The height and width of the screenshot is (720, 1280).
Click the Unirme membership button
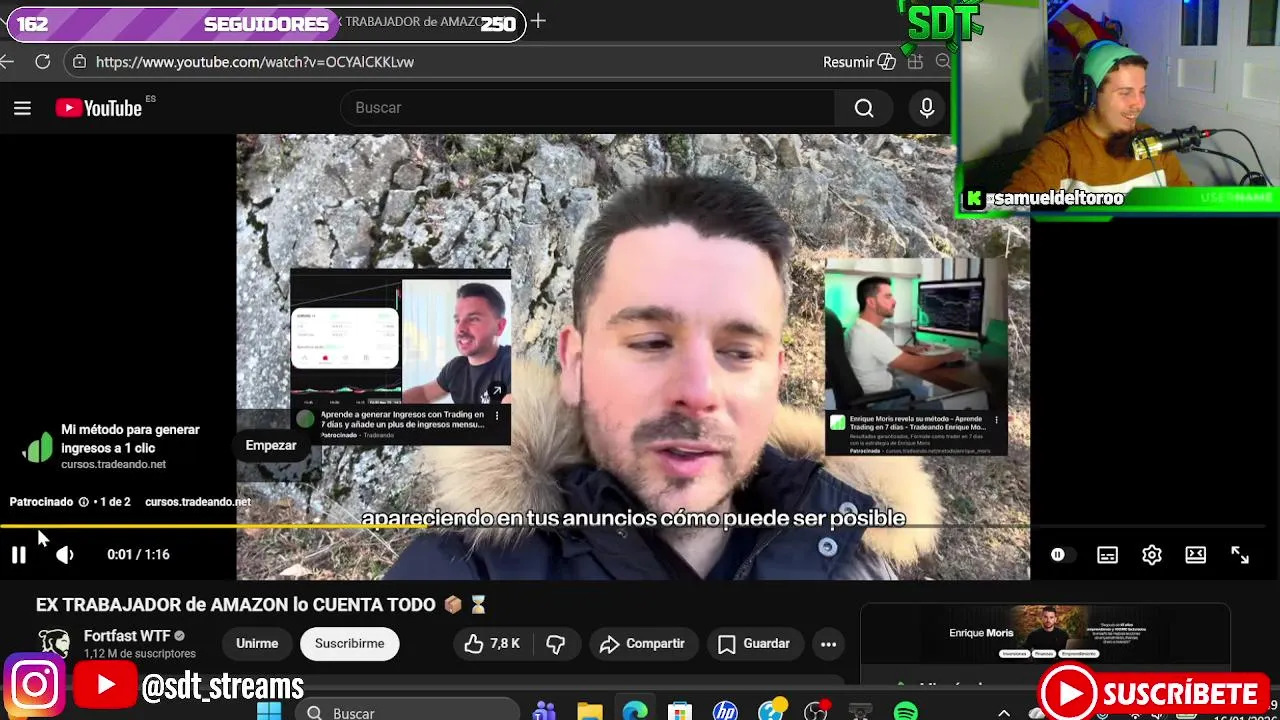[x=257, y=644]
